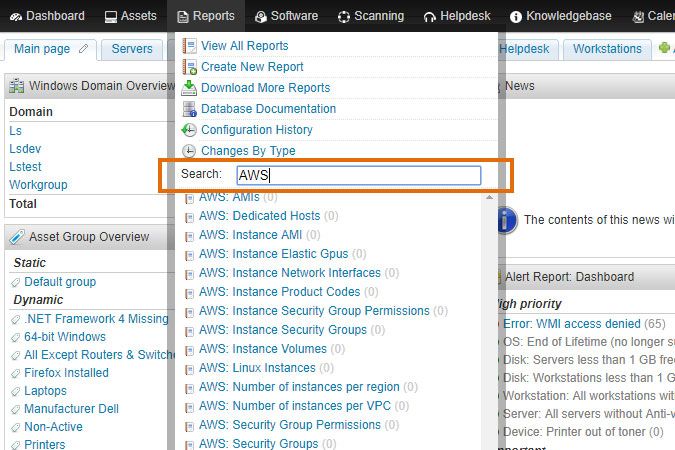Viewport: 675px width, 450px height.
Task: Open the AWS: Dedicated Hosts report
Action: coord(259,216)
